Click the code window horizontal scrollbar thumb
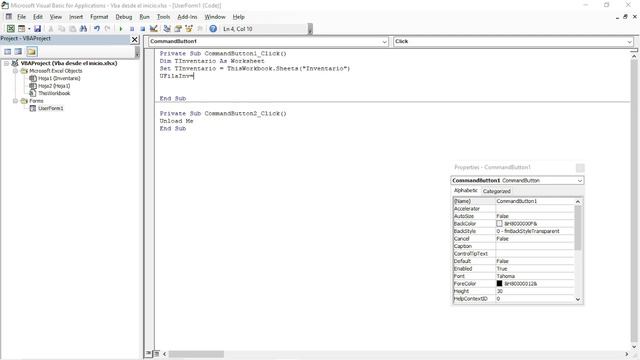640x360 pixels. coord(196,354)
